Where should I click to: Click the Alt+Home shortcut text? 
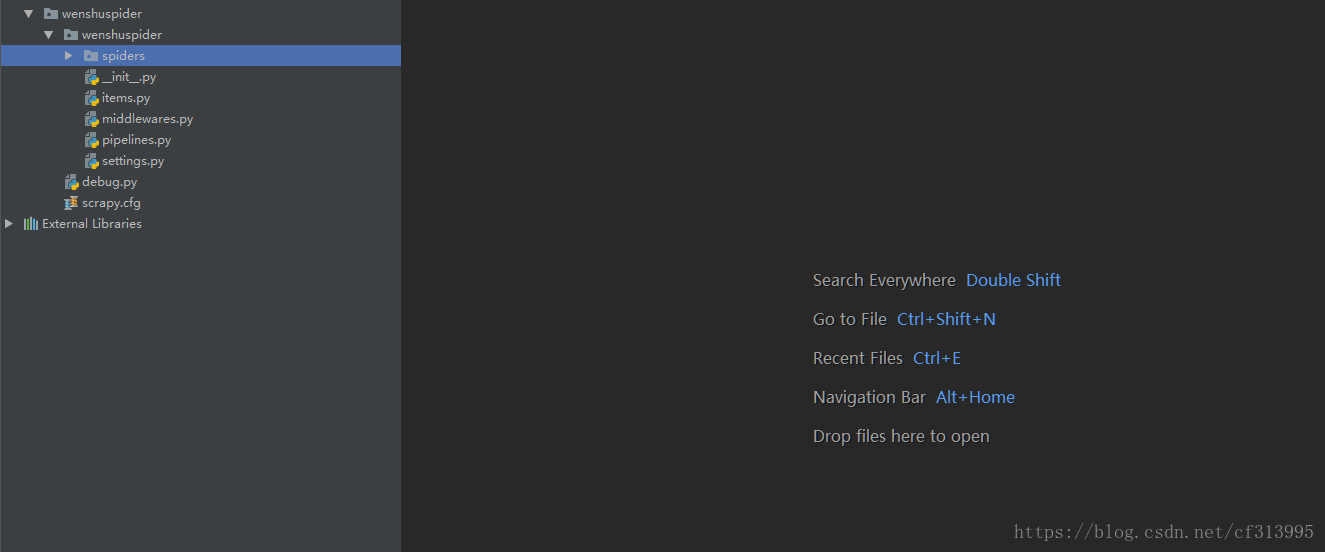pos(975,397)
